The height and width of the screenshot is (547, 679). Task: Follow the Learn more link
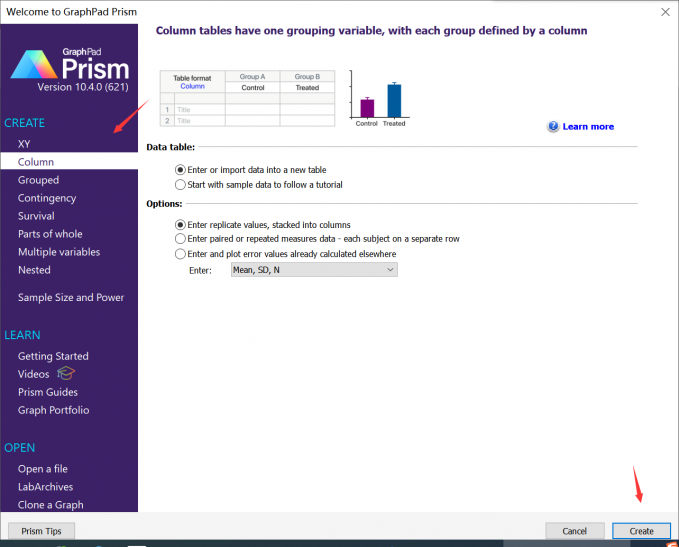pos(588,127)
